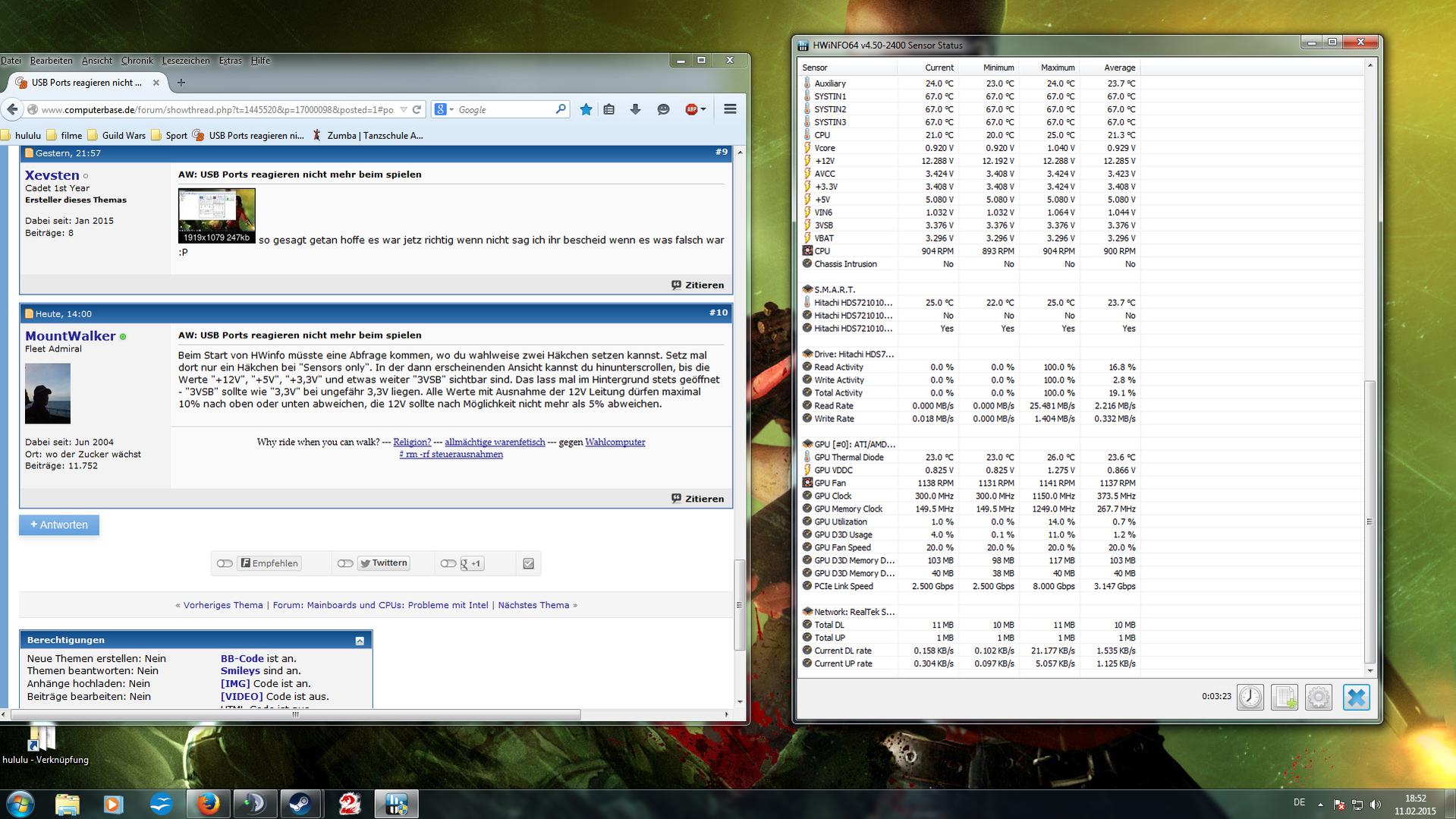Open the Guild Wars bookmark folder
Image resolution: width=1456 pixels, height=819 pixels.
[x=116, y=136]
